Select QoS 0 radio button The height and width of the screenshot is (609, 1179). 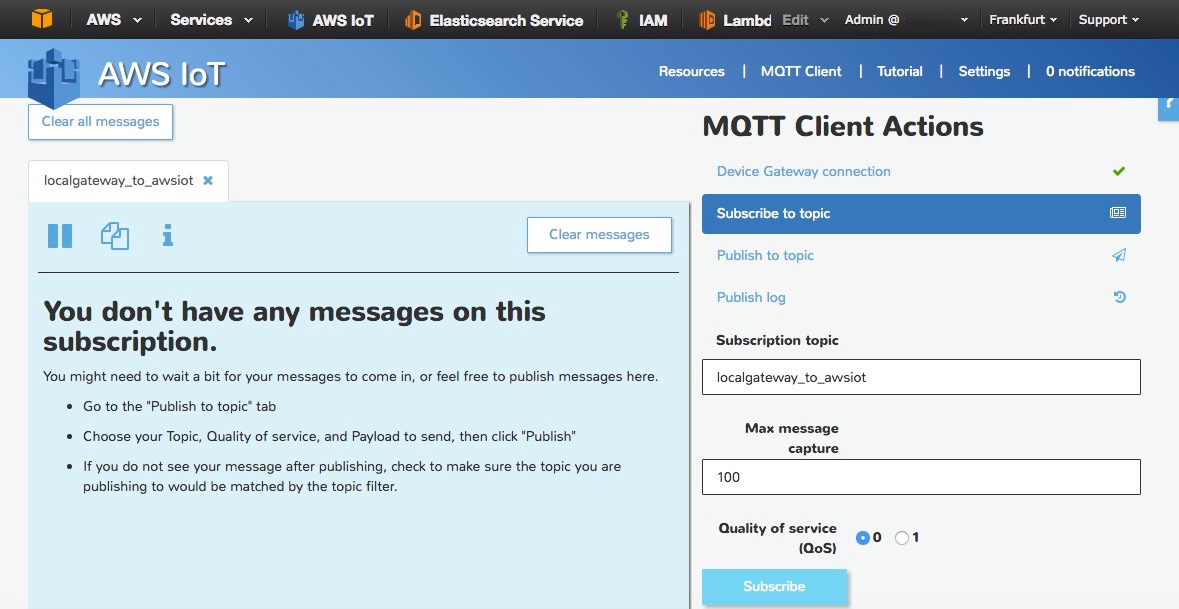pyautogui.click(x=862, y=538)
